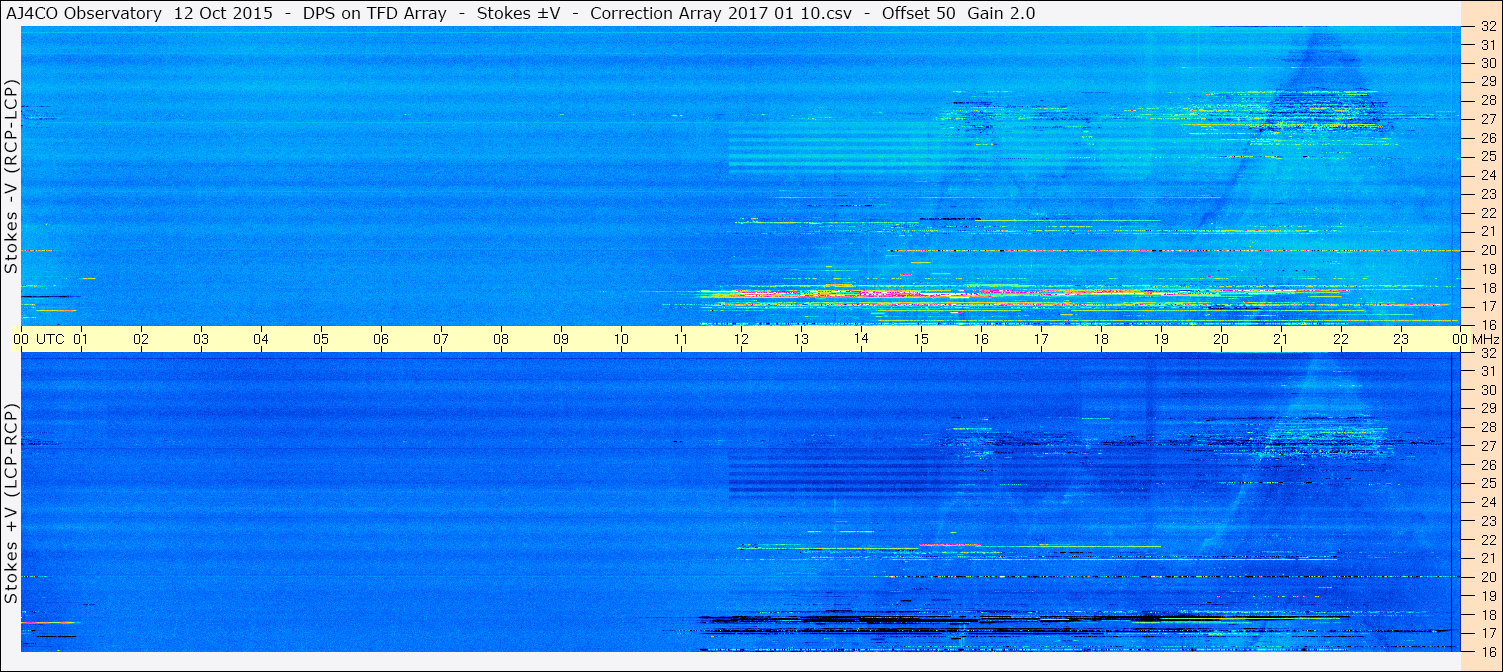Select the 13 hour tick on UTC axis
Screen dimensions: 1503x672
pyautogui.click(x=801, y=339)
